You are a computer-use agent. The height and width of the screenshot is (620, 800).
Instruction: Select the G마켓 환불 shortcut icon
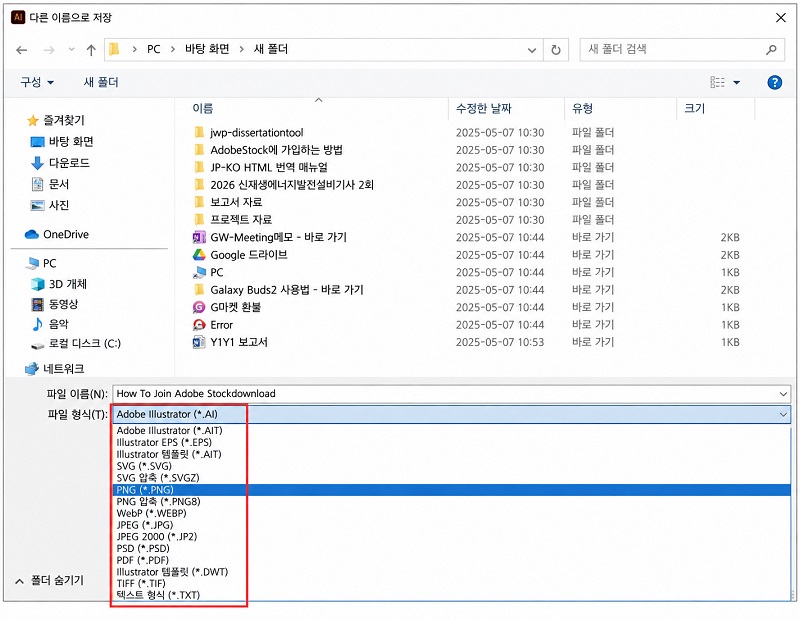199,307
